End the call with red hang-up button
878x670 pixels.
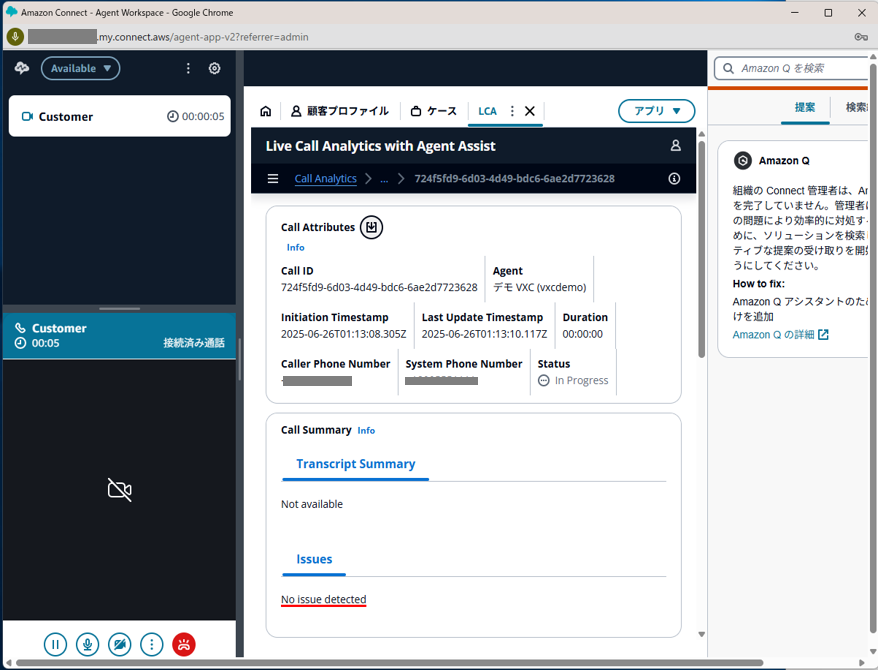(x=184, y=645)
